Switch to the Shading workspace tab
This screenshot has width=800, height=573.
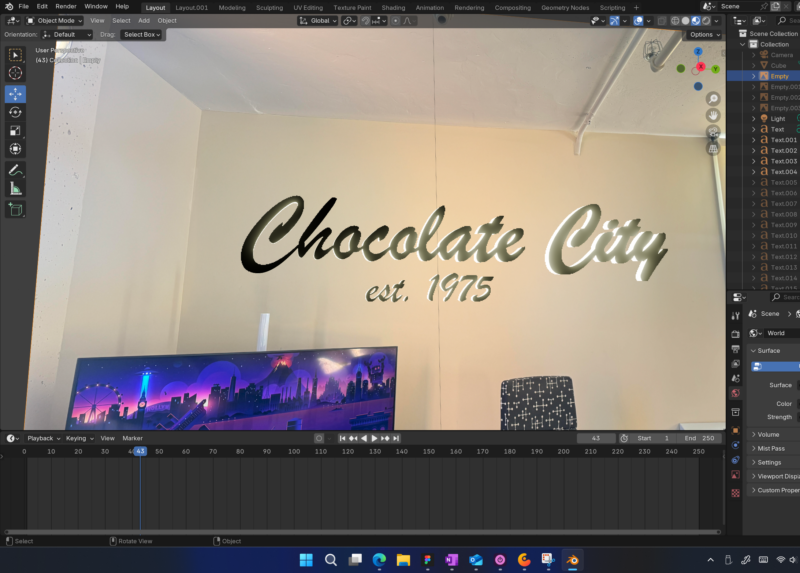click(393, 8)
